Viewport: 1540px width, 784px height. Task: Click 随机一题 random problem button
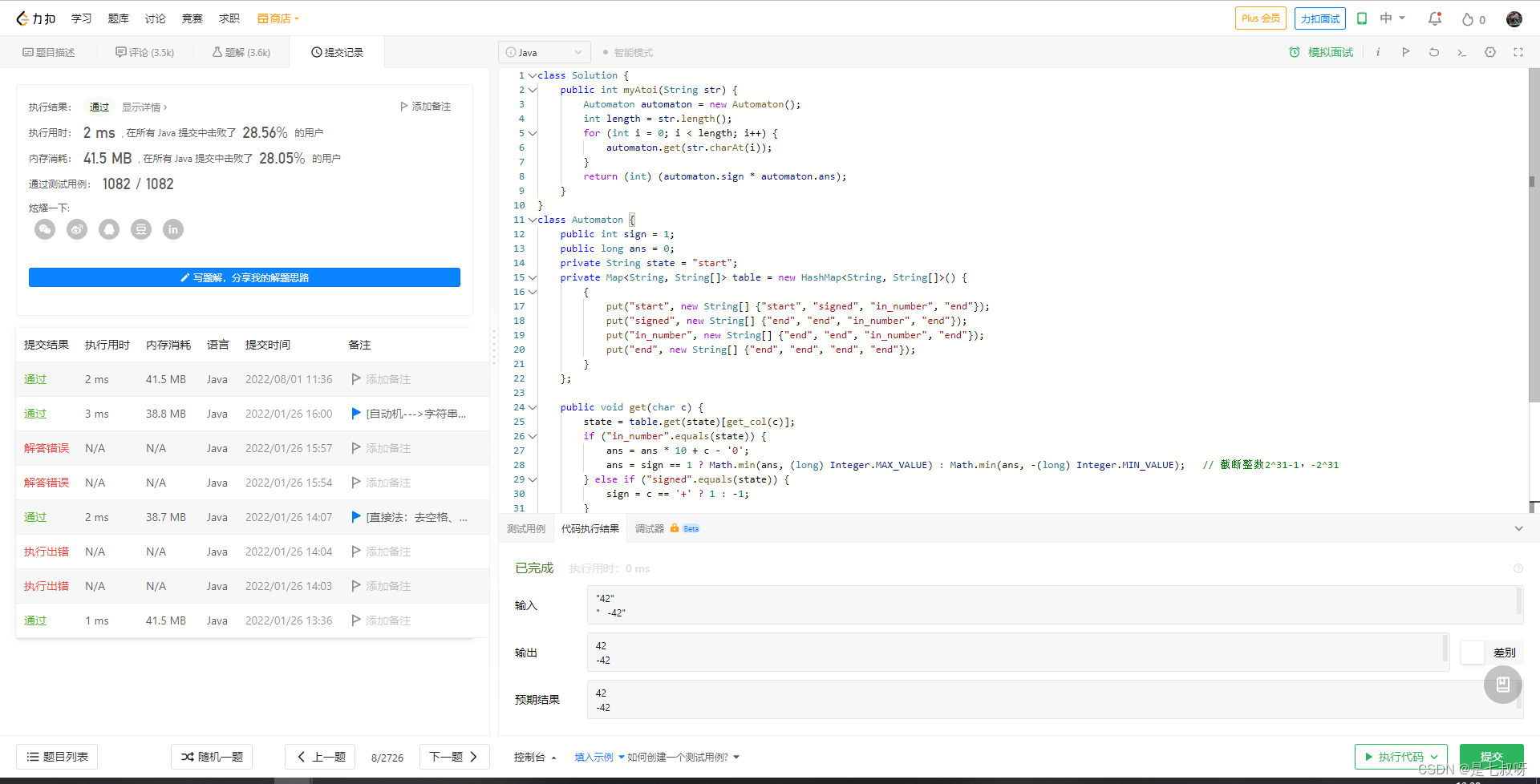tap(212, 757)
